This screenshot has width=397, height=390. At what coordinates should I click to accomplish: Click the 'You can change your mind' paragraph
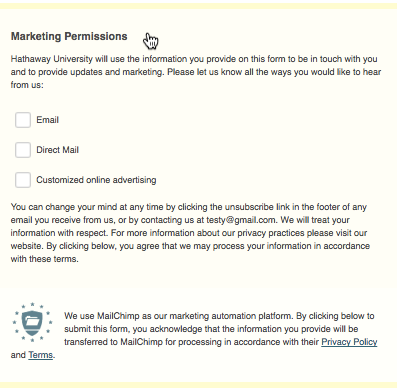click(x=190, y=233)
